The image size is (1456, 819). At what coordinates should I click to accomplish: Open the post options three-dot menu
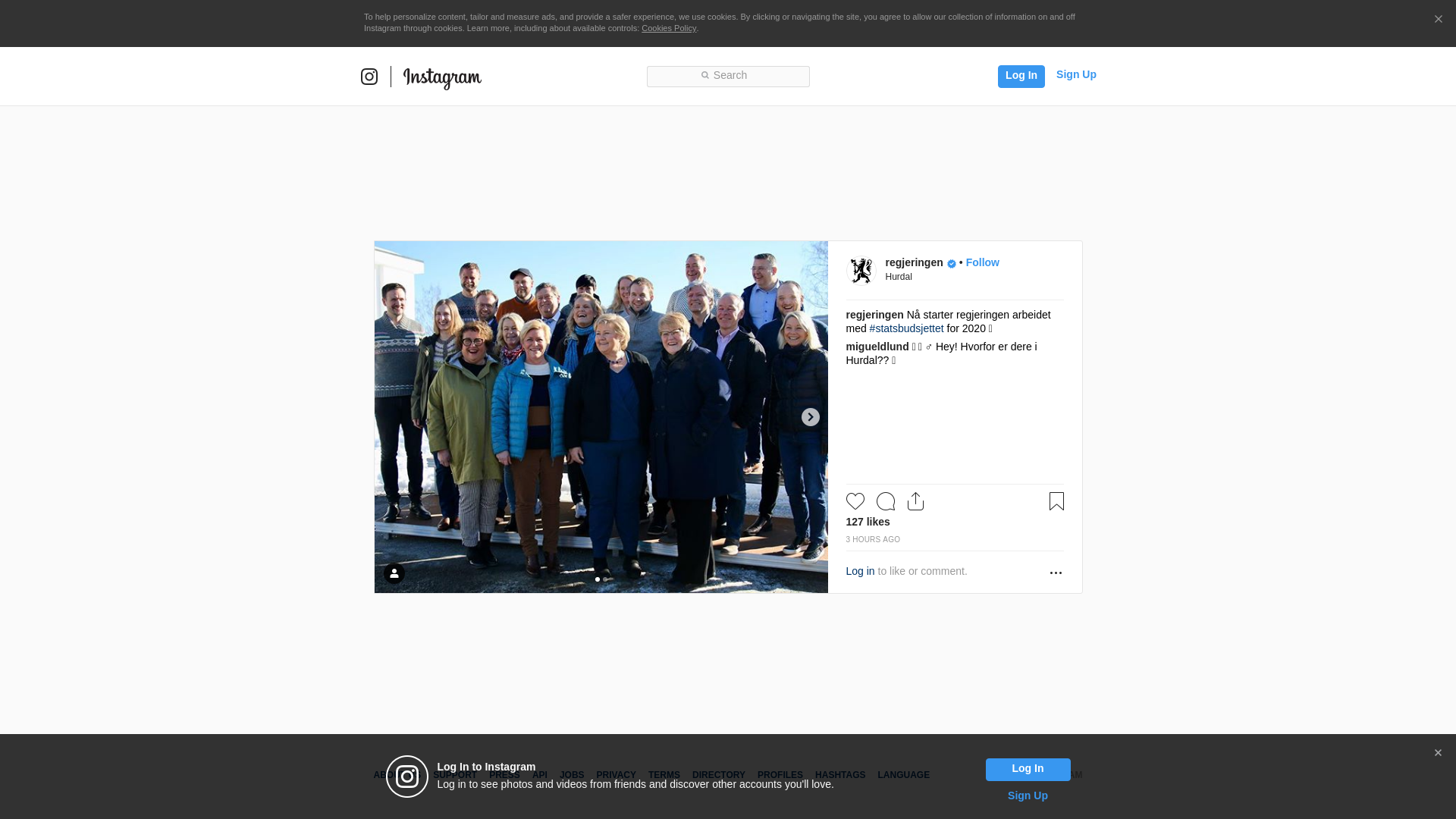[x=1056, y=573]
